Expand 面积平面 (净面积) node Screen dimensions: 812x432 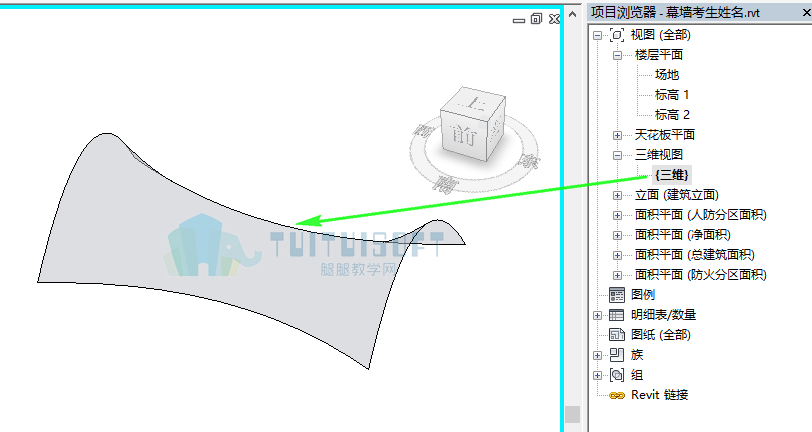(617, 235)
